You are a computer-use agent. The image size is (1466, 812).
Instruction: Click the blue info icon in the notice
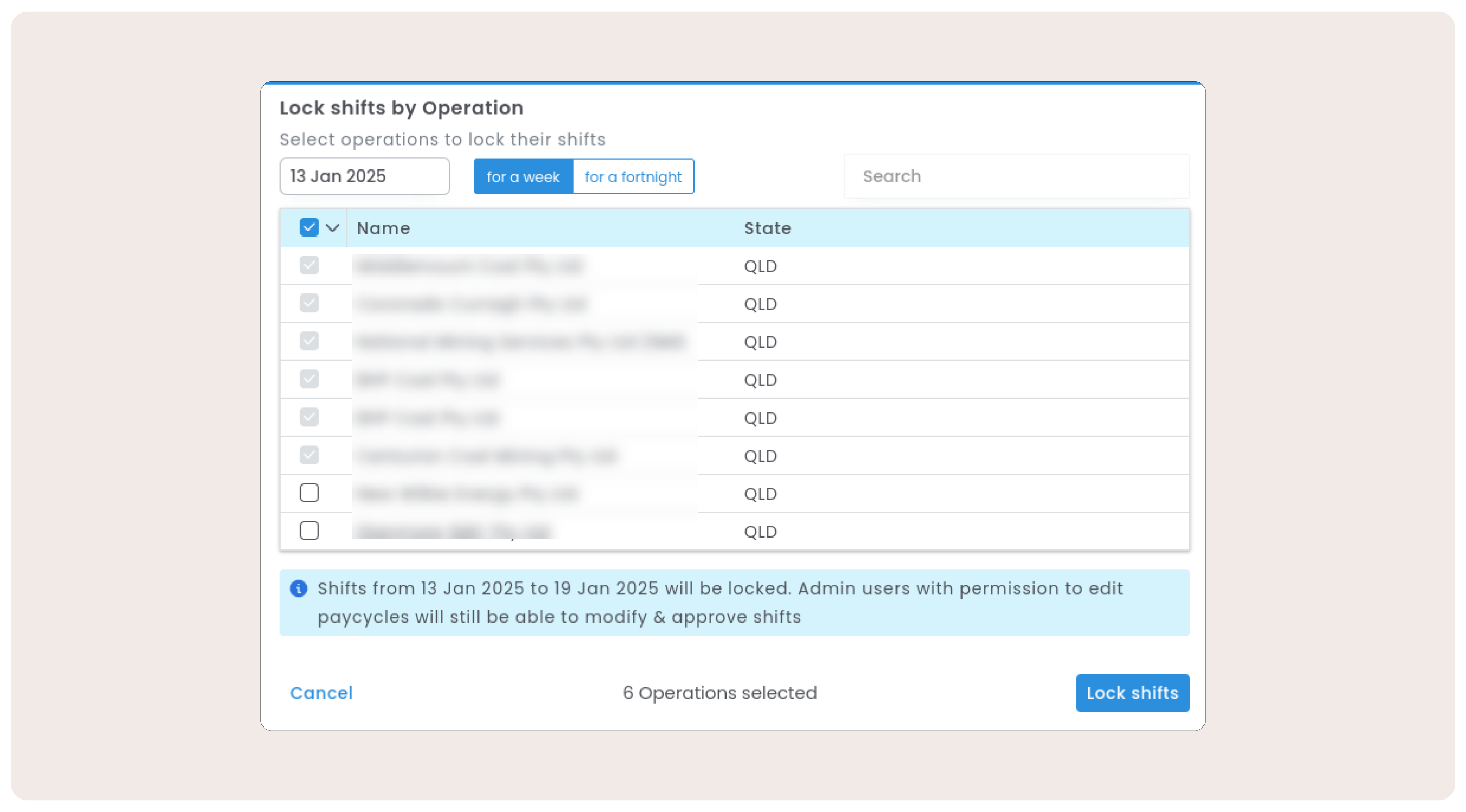point(298,588)
